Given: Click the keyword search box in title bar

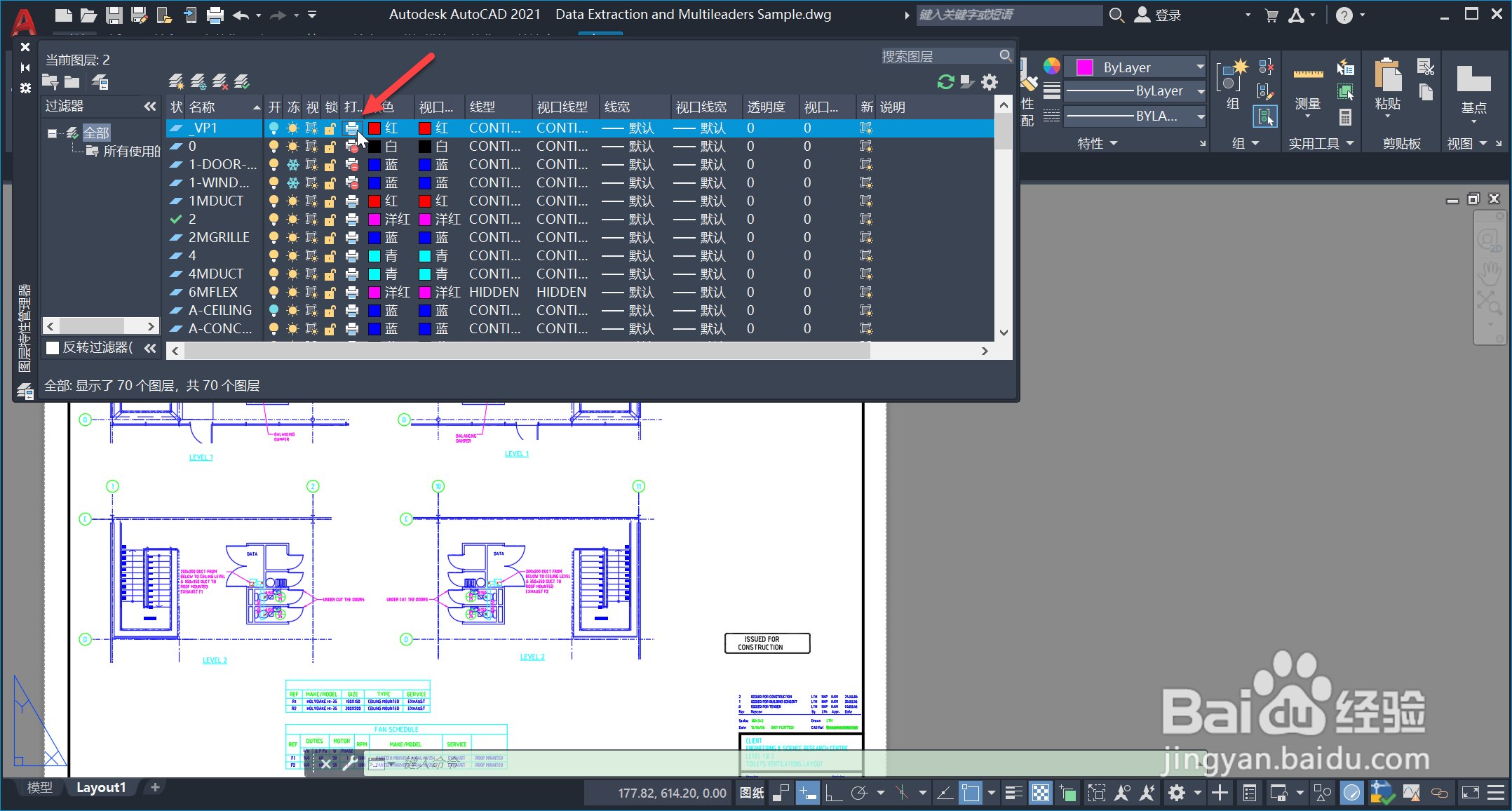Looking at the screenshot, I should tap(1009, 15).
